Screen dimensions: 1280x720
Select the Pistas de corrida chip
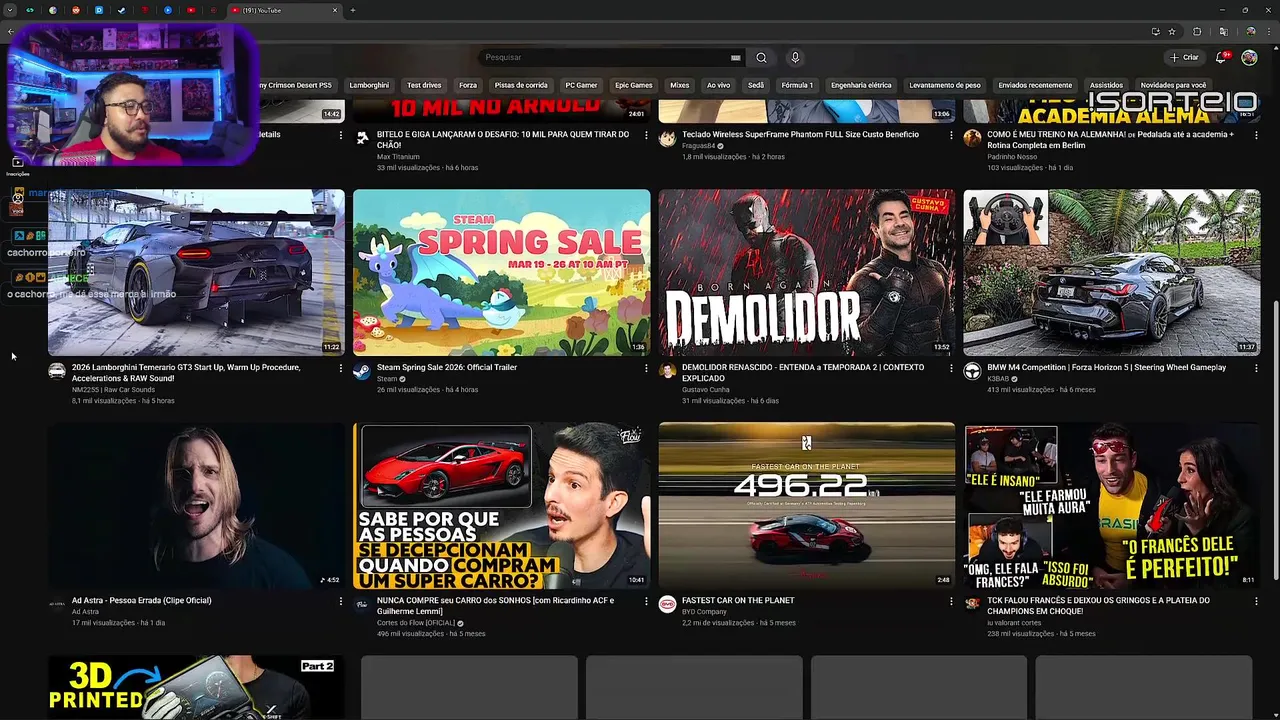(521, 85)
